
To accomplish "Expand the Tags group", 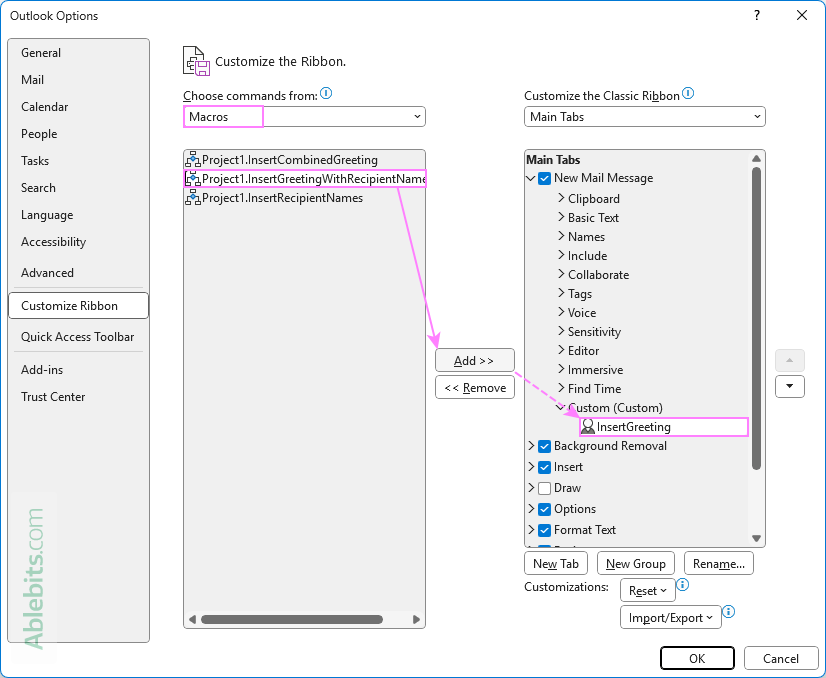I will 561,293.
